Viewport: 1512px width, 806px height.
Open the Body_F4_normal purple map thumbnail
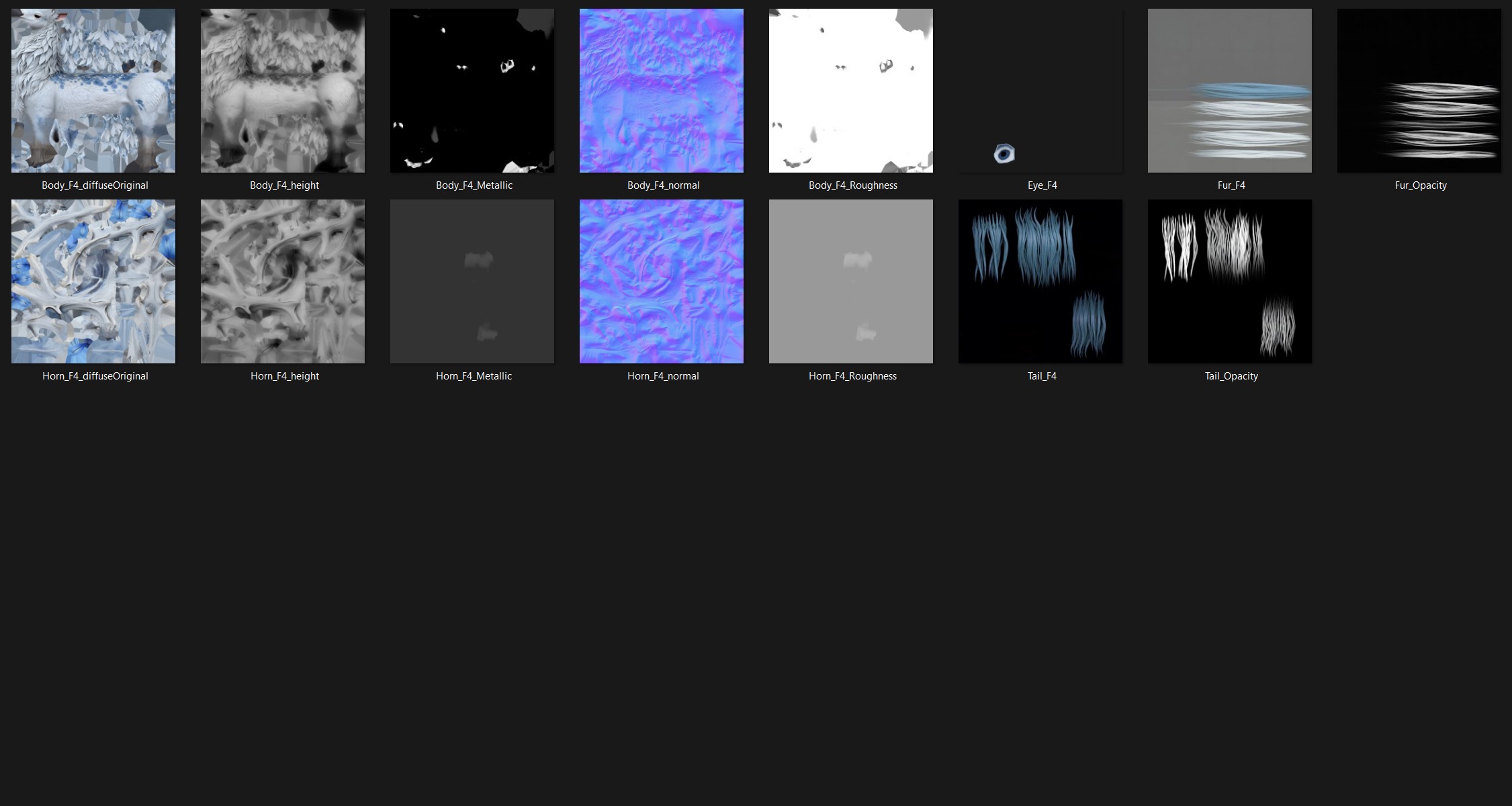point(662,91)
